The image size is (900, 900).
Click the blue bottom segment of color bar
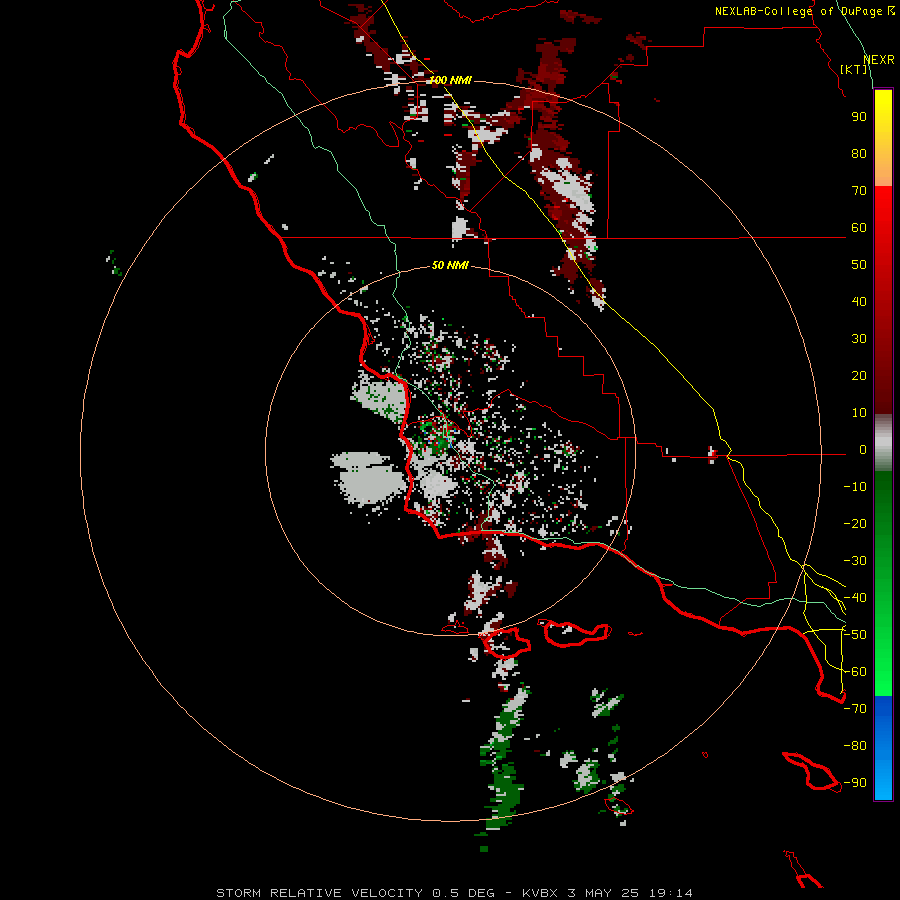[883, 748]
